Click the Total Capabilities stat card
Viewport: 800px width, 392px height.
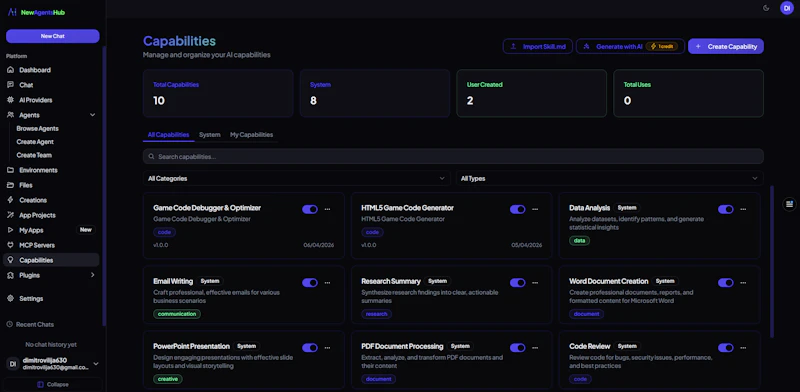click(218, 93)
